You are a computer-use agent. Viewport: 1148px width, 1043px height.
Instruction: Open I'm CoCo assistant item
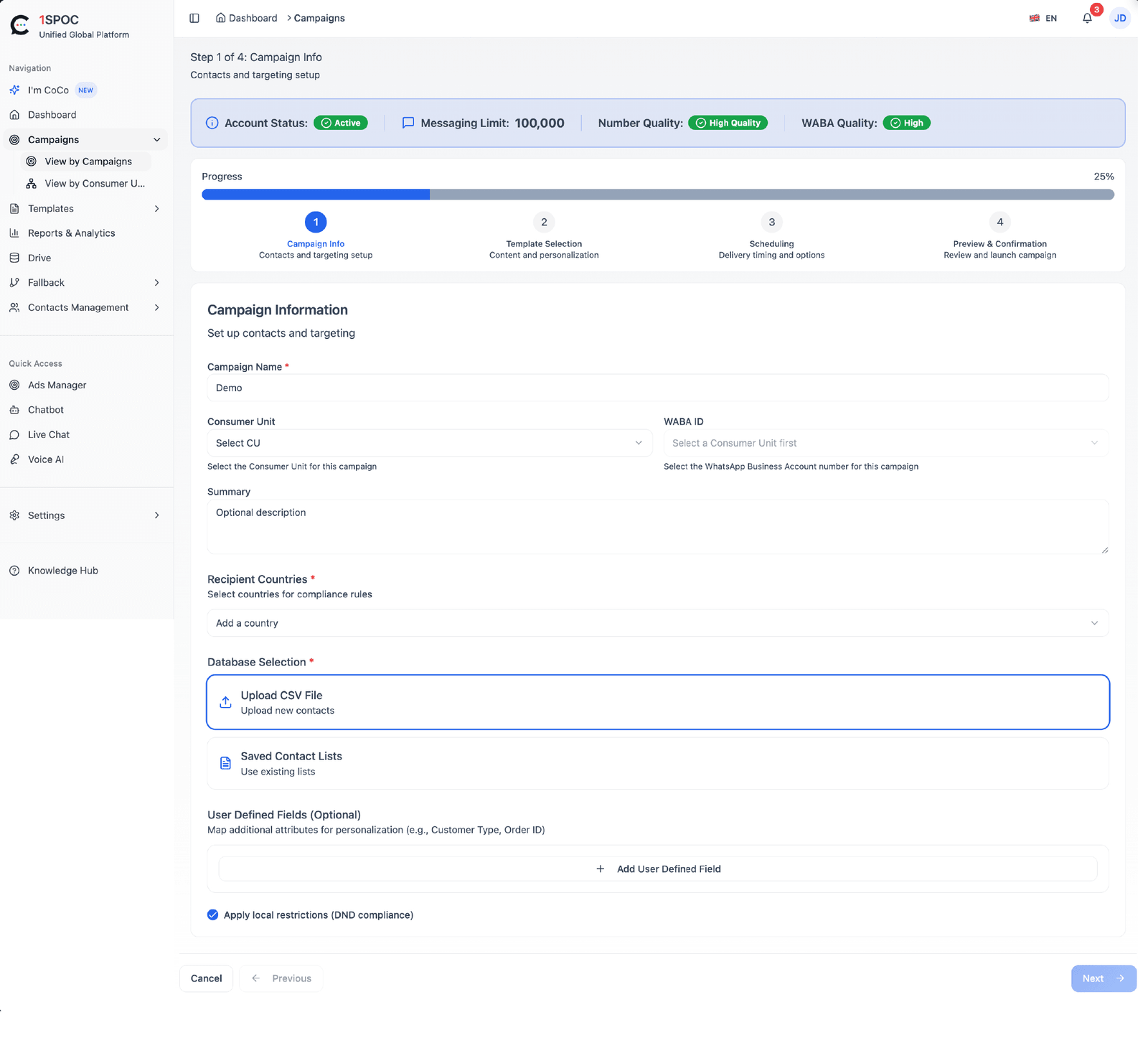[85, 90]
